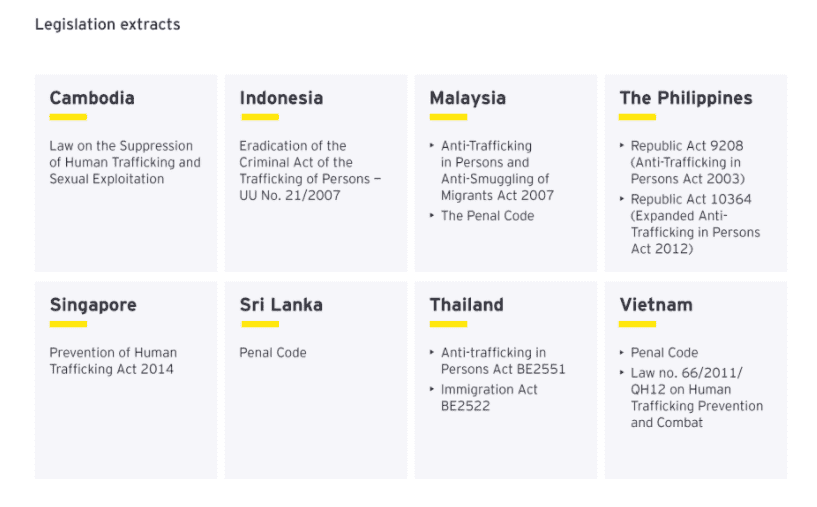Click bullet arrow beside Law no. 66/2011
This screenshot has height=507, width=817.
pyautogui.click(x=623, y=373)
